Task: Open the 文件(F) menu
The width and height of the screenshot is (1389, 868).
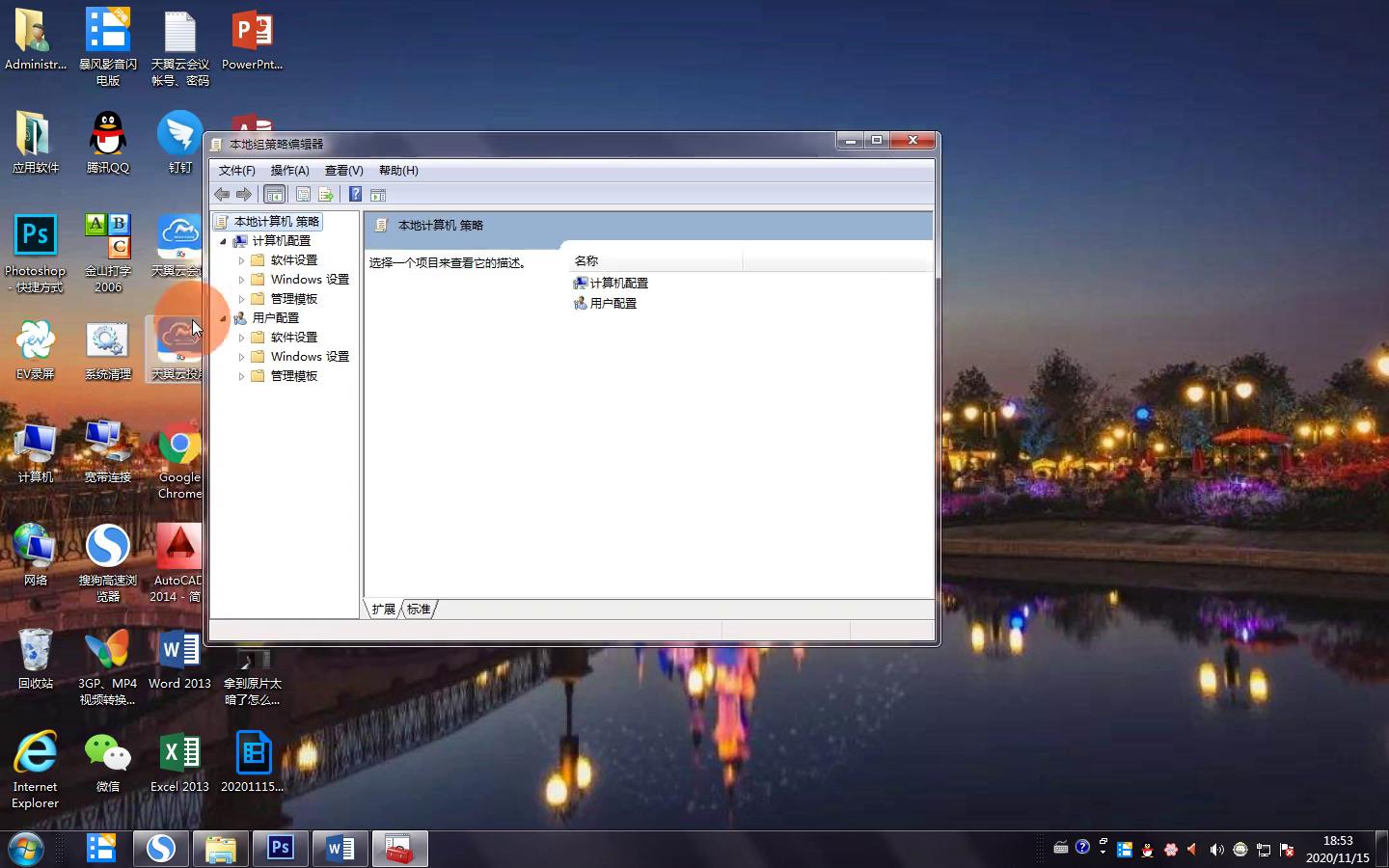Action: click(236, 171)
